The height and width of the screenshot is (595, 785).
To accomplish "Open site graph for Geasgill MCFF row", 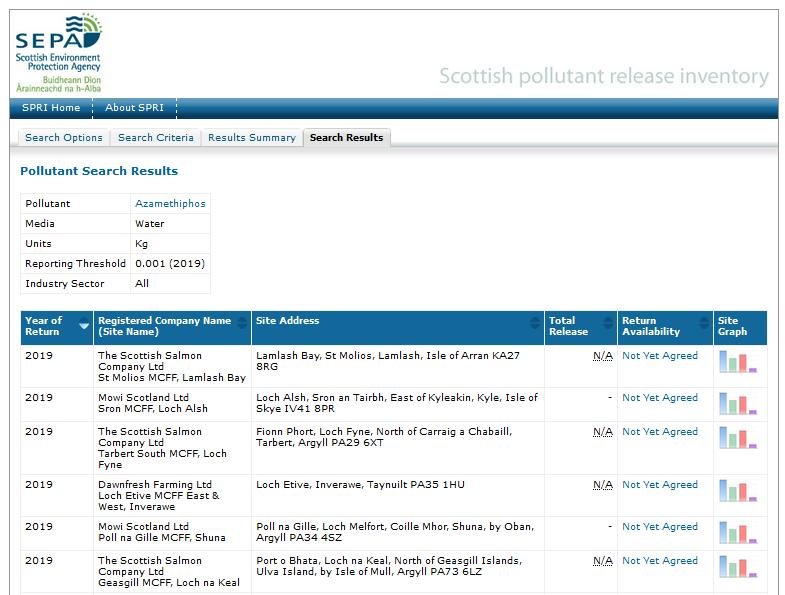I will pyautogui.click(x=738, y=566).
